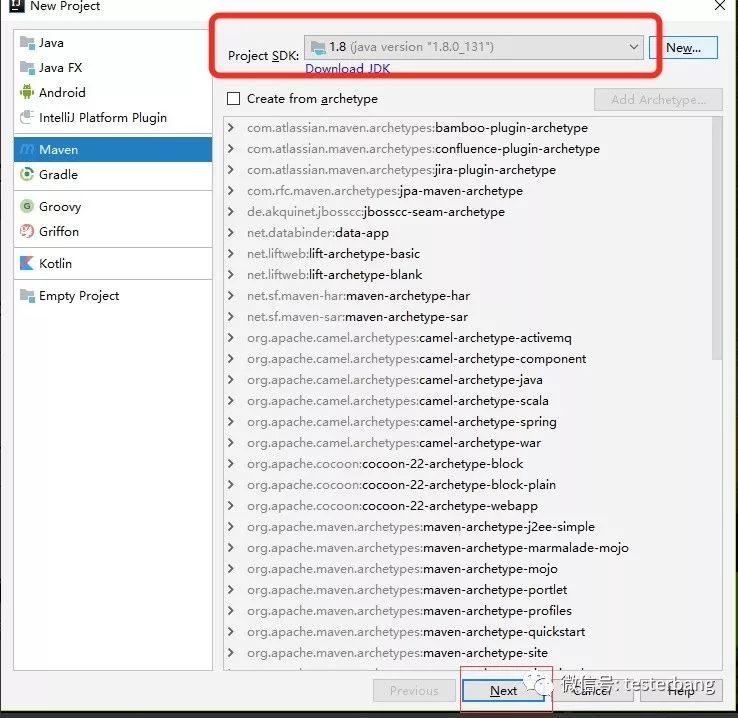
Task: Click the SDK folder icon in combo box
Action: (318, 47)
